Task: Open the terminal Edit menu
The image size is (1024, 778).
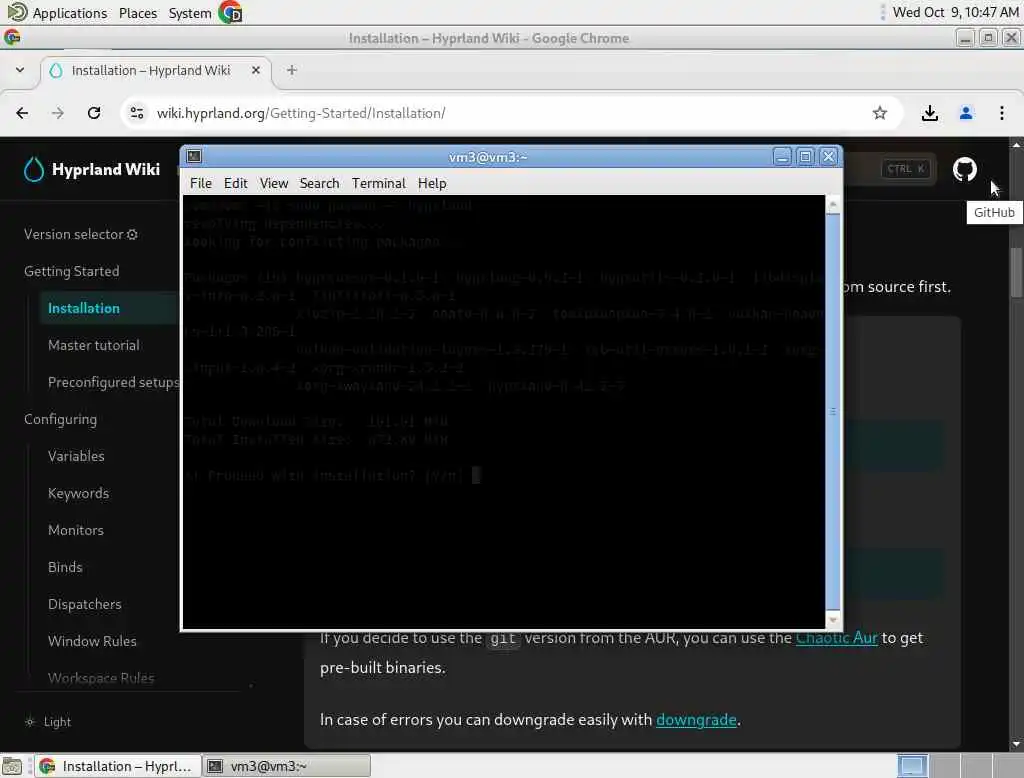Action: click(x=235, y=184)
